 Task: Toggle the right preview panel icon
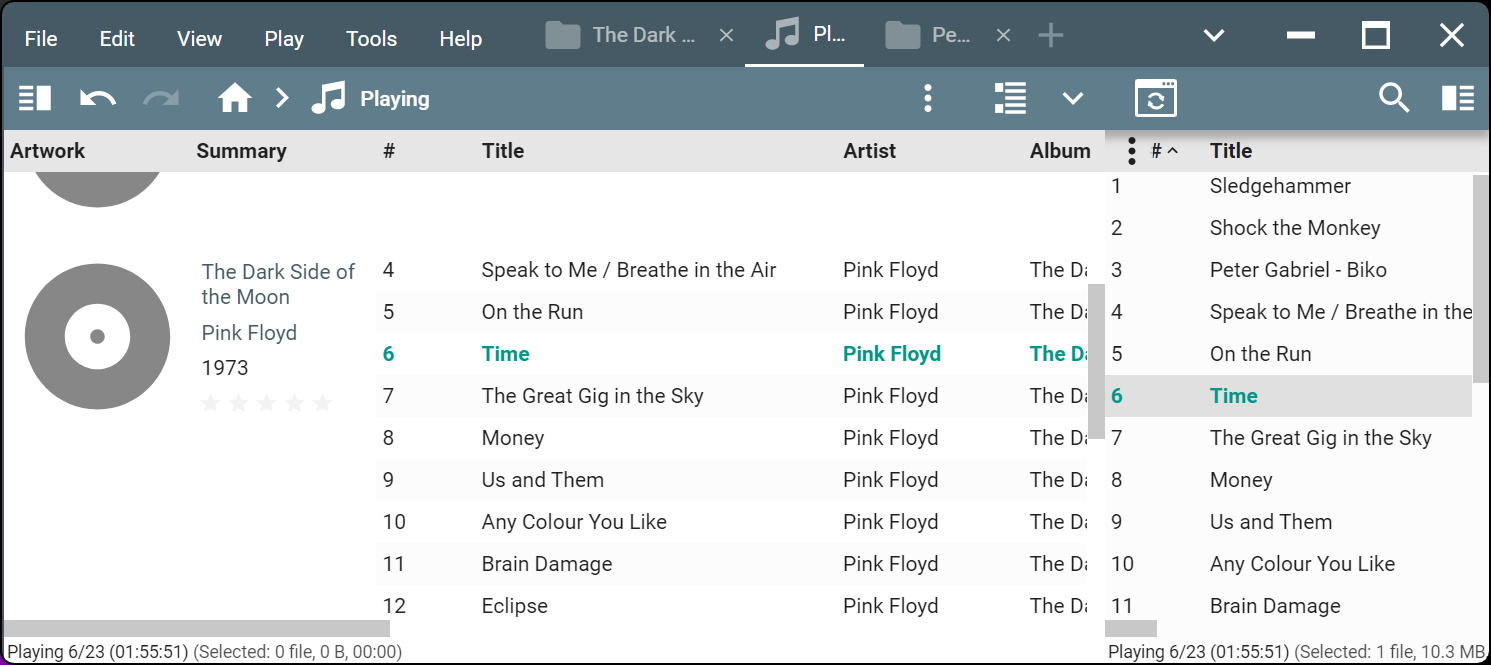click(1457, 98)
